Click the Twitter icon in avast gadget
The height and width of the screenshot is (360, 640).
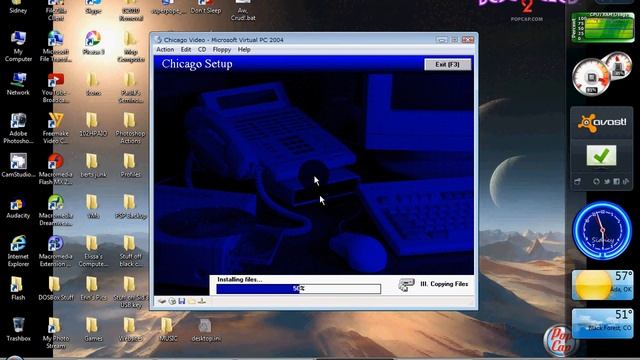click(x=607, y=181)
